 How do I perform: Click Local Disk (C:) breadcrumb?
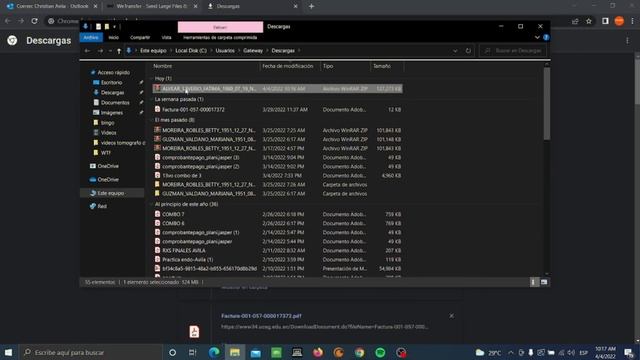pyautogui.click(x=191, y=51)
